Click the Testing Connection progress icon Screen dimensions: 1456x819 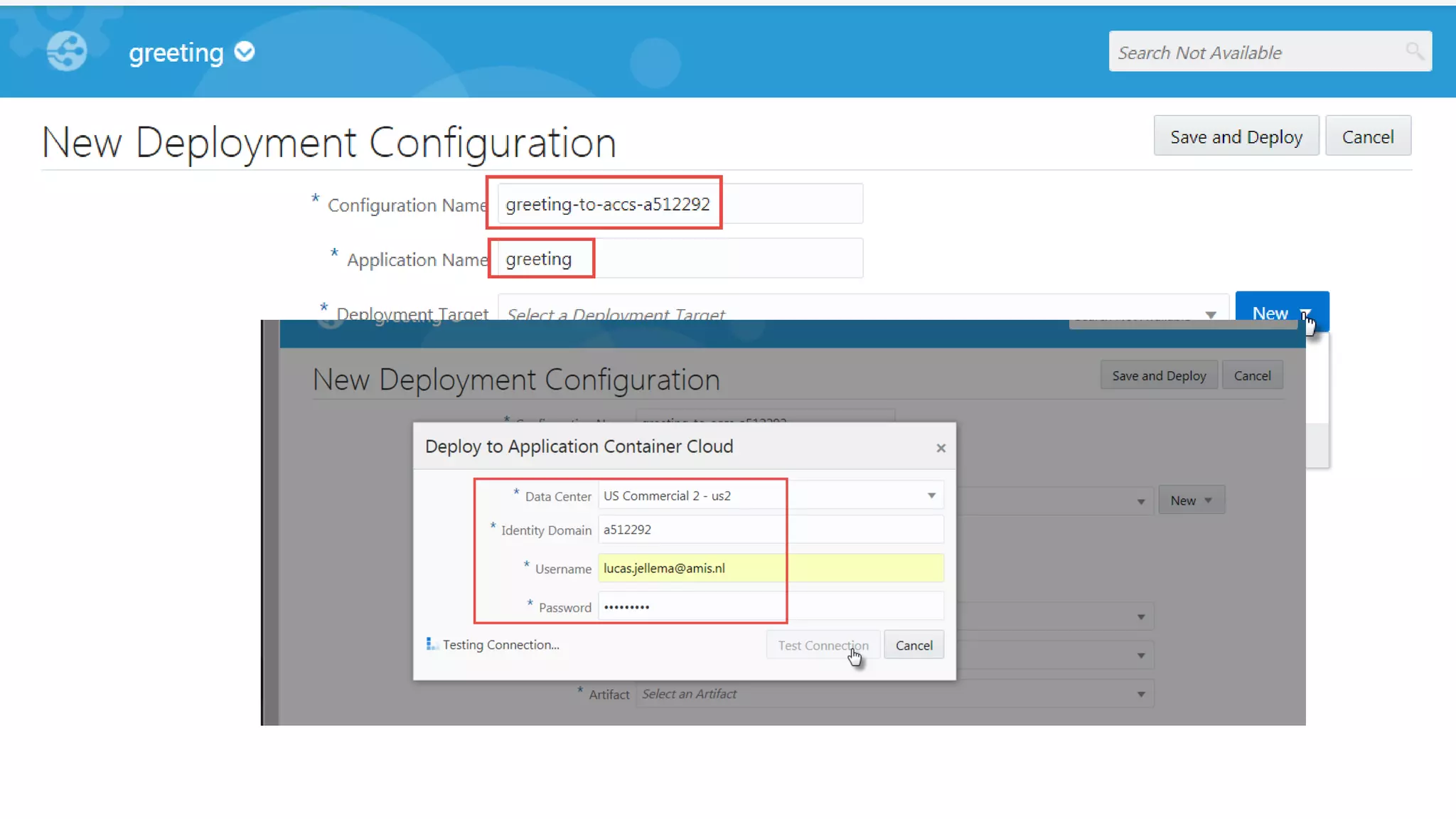tap(432, 644)
